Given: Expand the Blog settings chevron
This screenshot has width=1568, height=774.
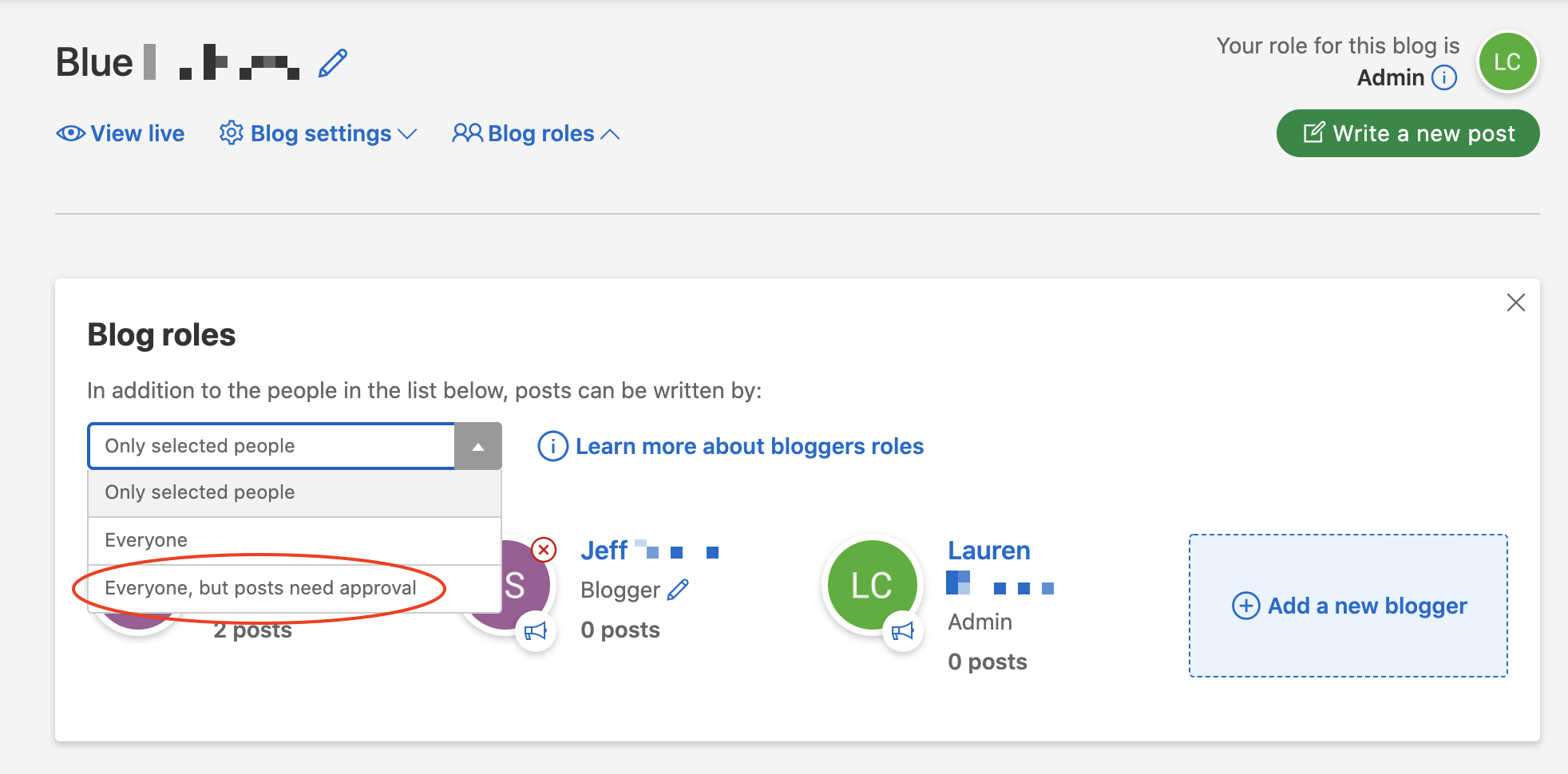Looking at the screenshot, I should click(408, 135).
